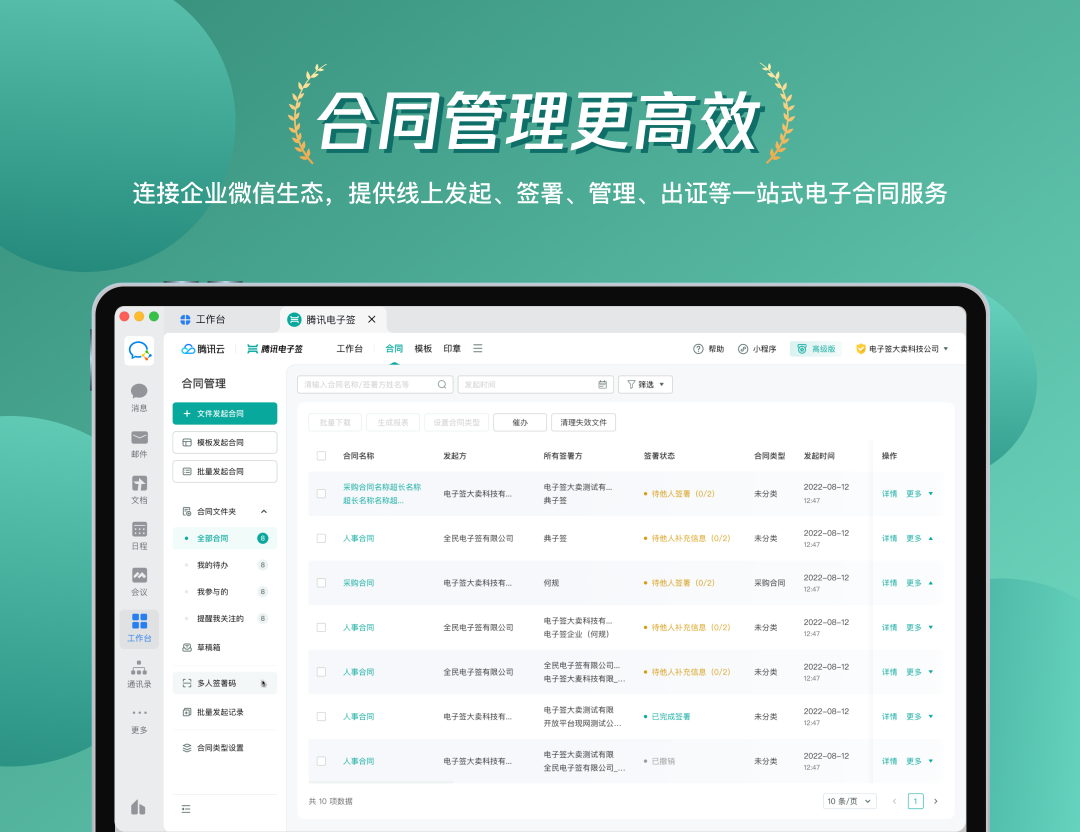Image resolution: width=1080 pixels, height=832 pixels.
Task: Check the 采购合同 row with signer 何规
Action: click(x=321, y=583)
